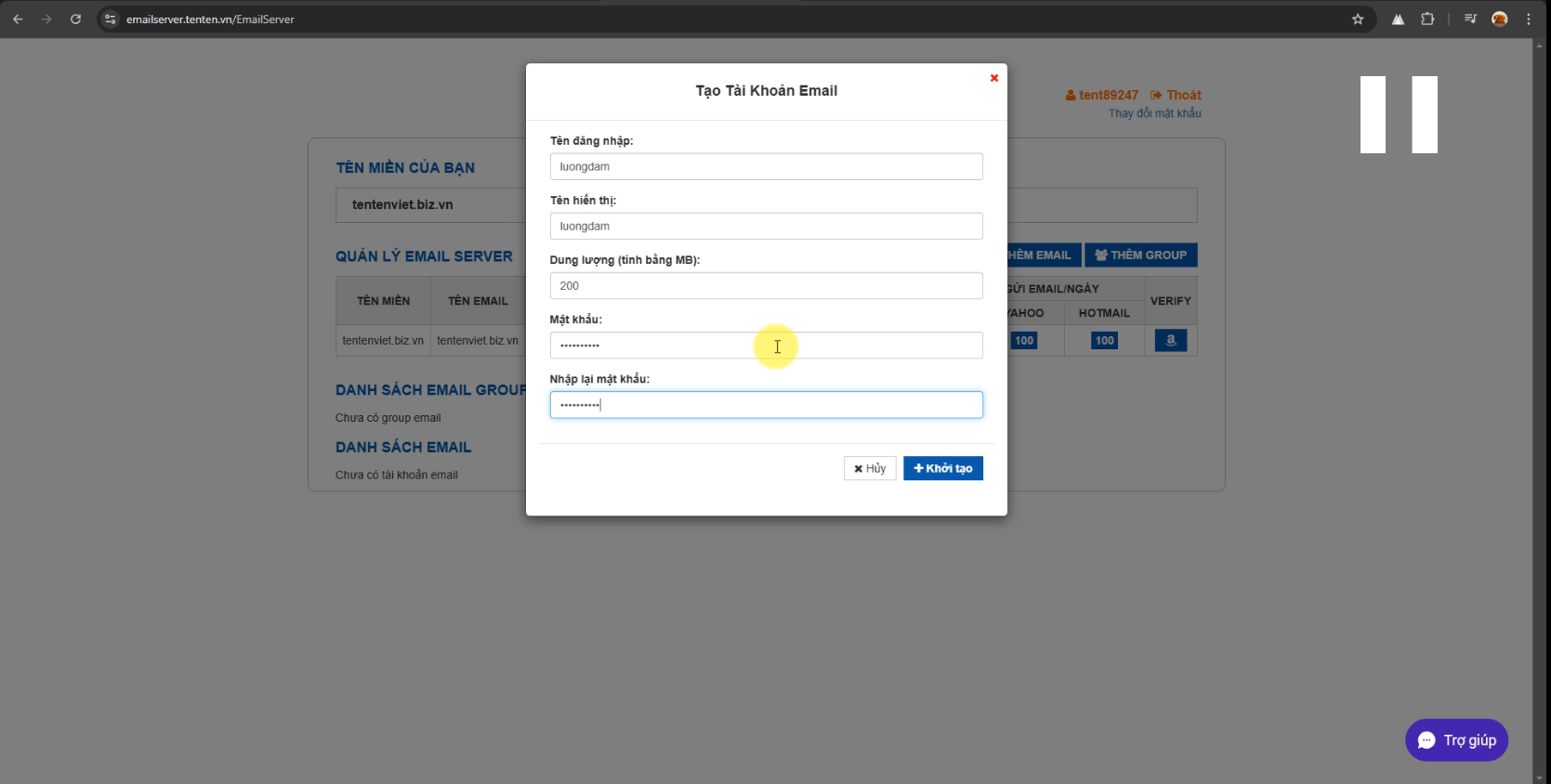Click the VERIFY column header
The image size is (1551, 784).
[x=1170, y=301]
